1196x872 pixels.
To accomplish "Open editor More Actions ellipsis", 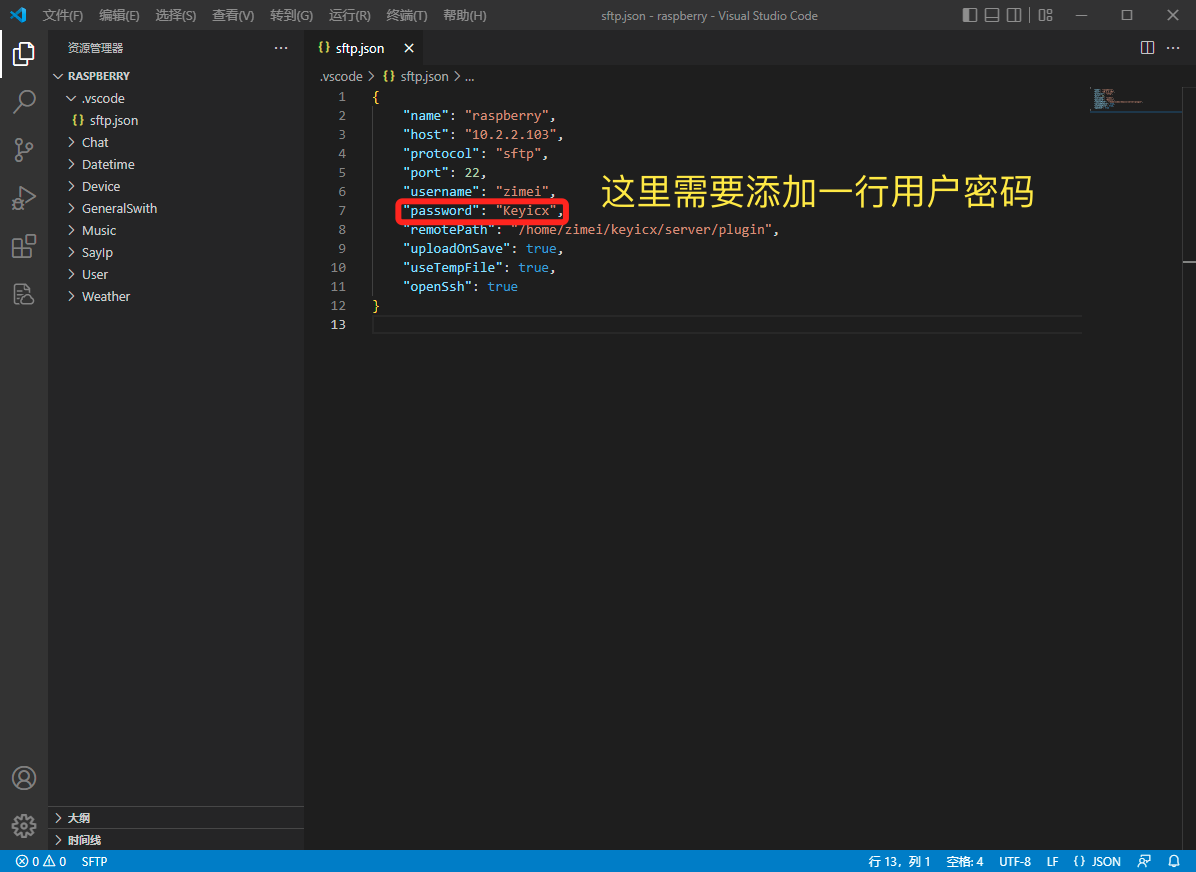I will coord(1173,48).
